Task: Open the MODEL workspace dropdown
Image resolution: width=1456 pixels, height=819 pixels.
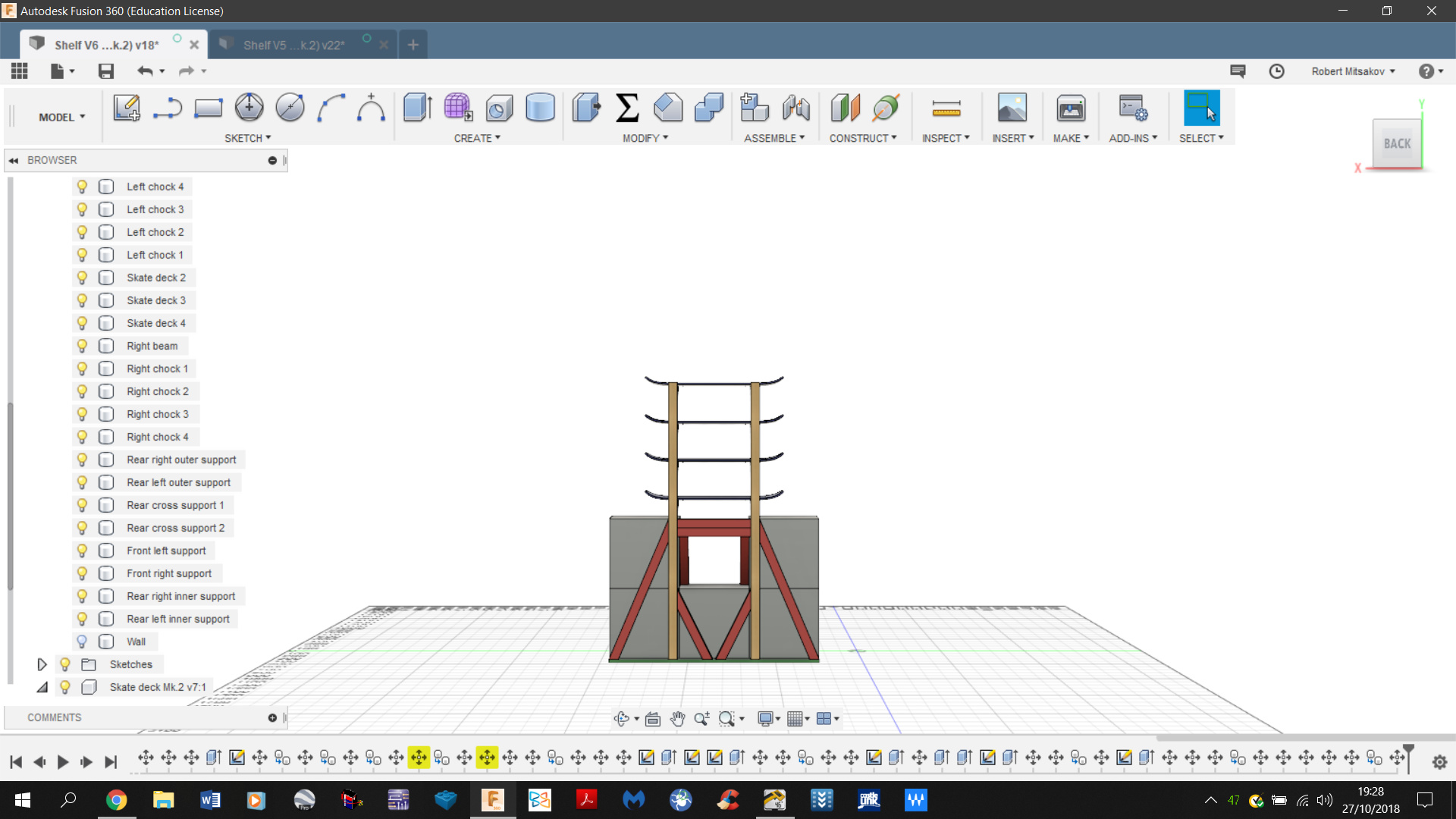Action: pyautogui.click(x=62, y=117)
